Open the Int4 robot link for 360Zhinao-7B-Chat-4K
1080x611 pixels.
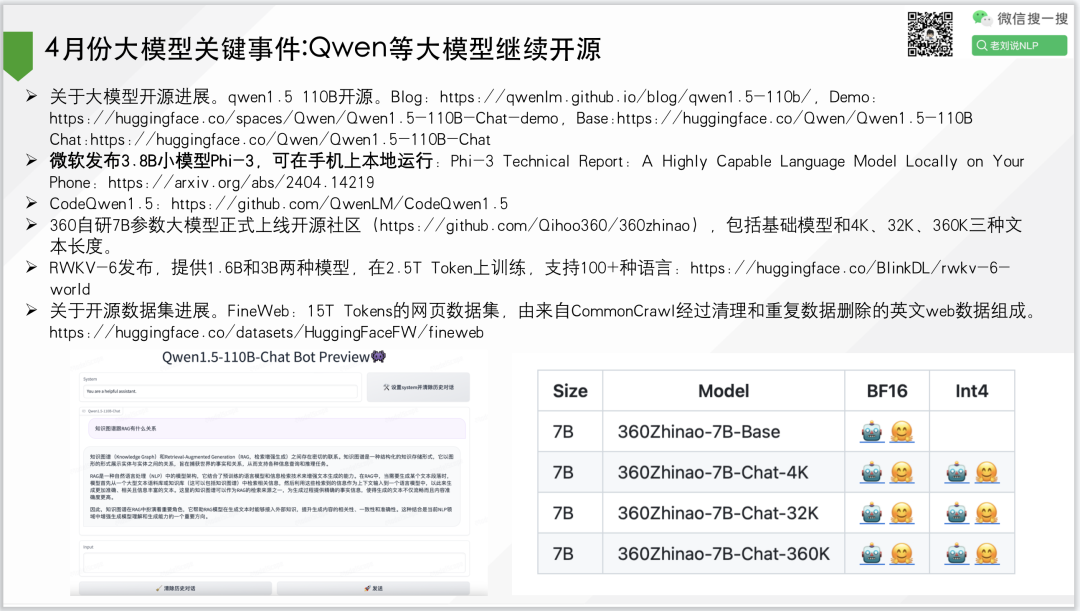(x=955, y=472)
